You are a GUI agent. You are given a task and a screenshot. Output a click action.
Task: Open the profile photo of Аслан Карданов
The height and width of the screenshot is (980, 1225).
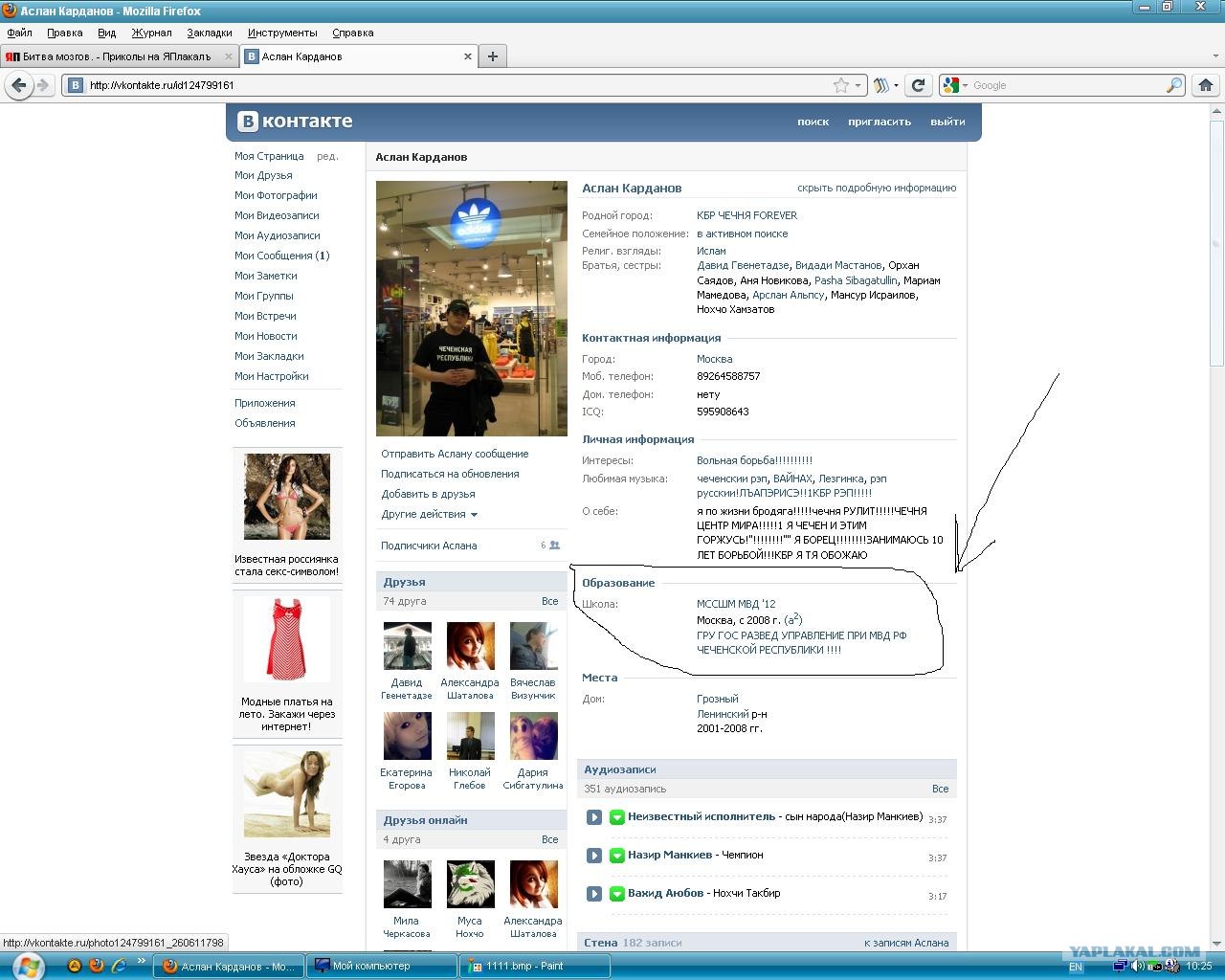[471, 308]
